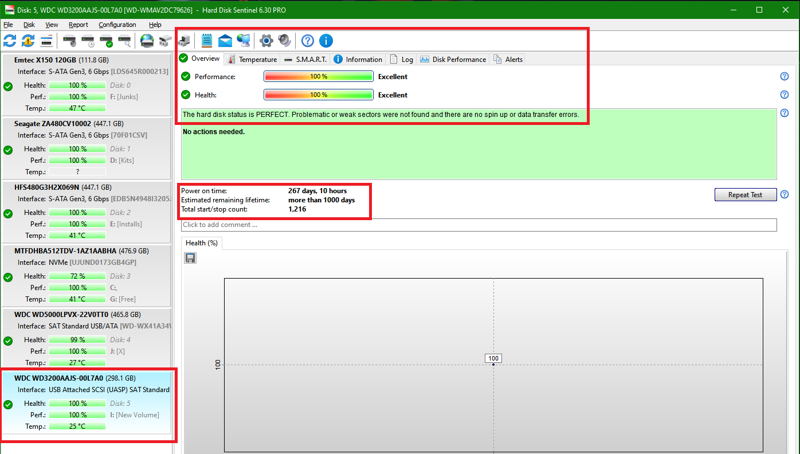The height and width of the screenshot is (454, 800).
Task: Select WDC WD5000LPVX-22V0TT0 disk in list
Action: click(86, 339)
